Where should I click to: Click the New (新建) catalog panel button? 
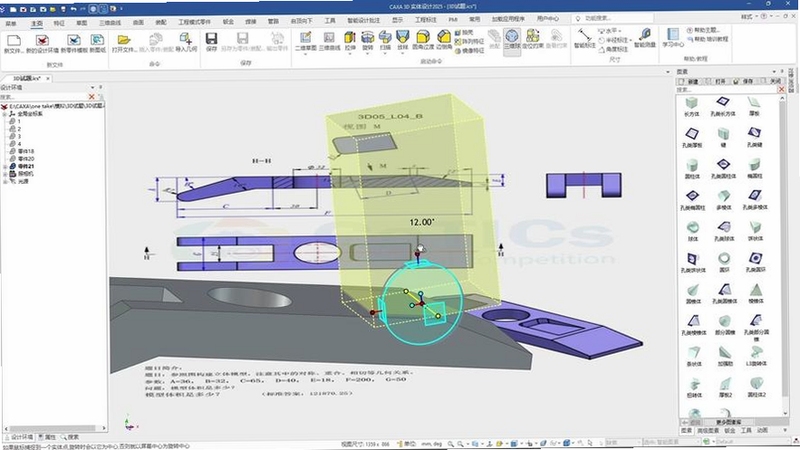click(689, 82)
